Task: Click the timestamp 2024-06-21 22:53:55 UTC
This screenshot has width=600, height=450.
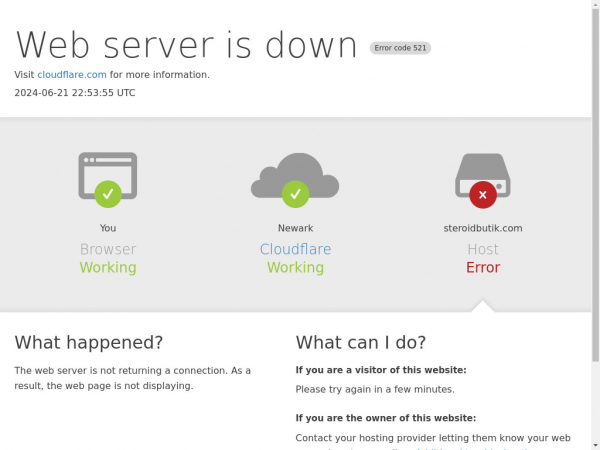Action: click(75, 93)
